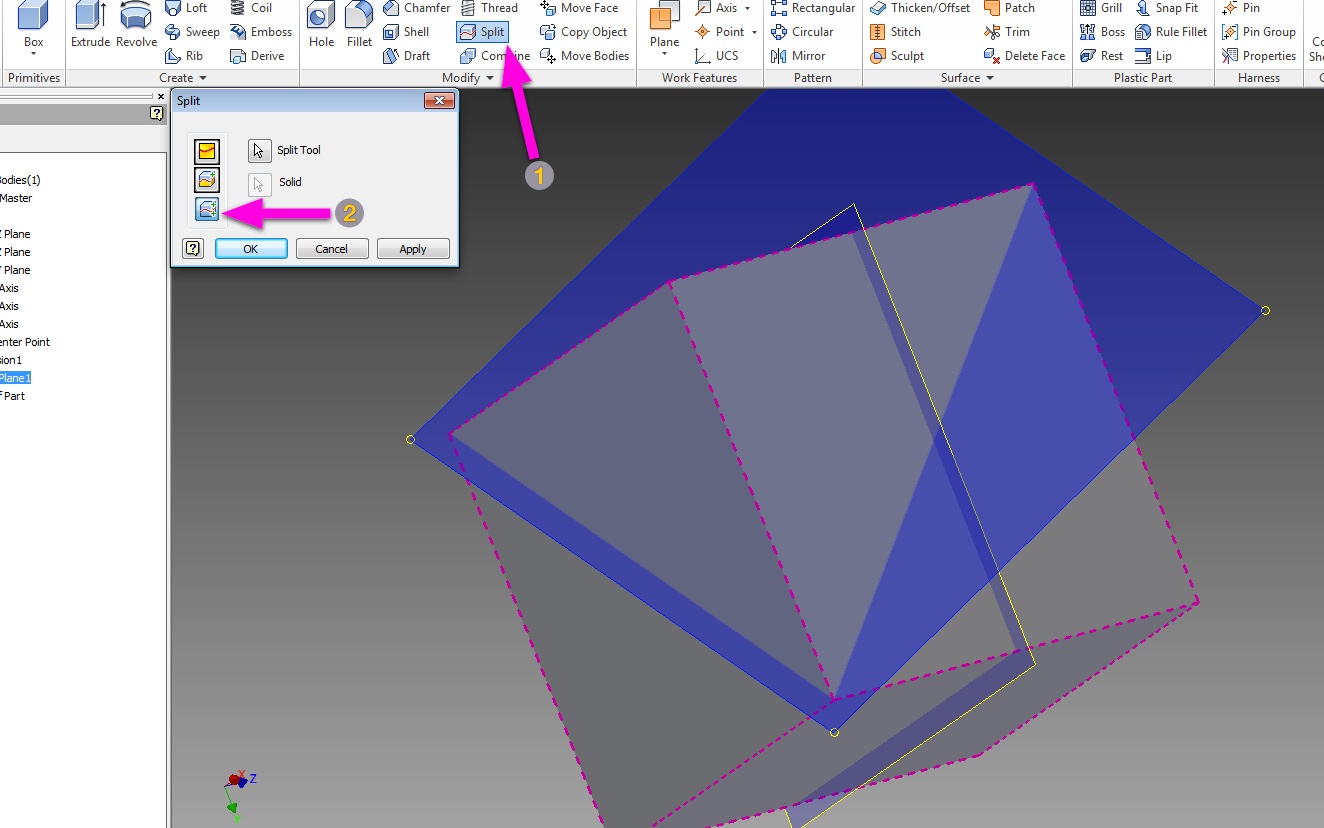Select the Box primitive tool
1324x828 pixels.
(33, 24)
